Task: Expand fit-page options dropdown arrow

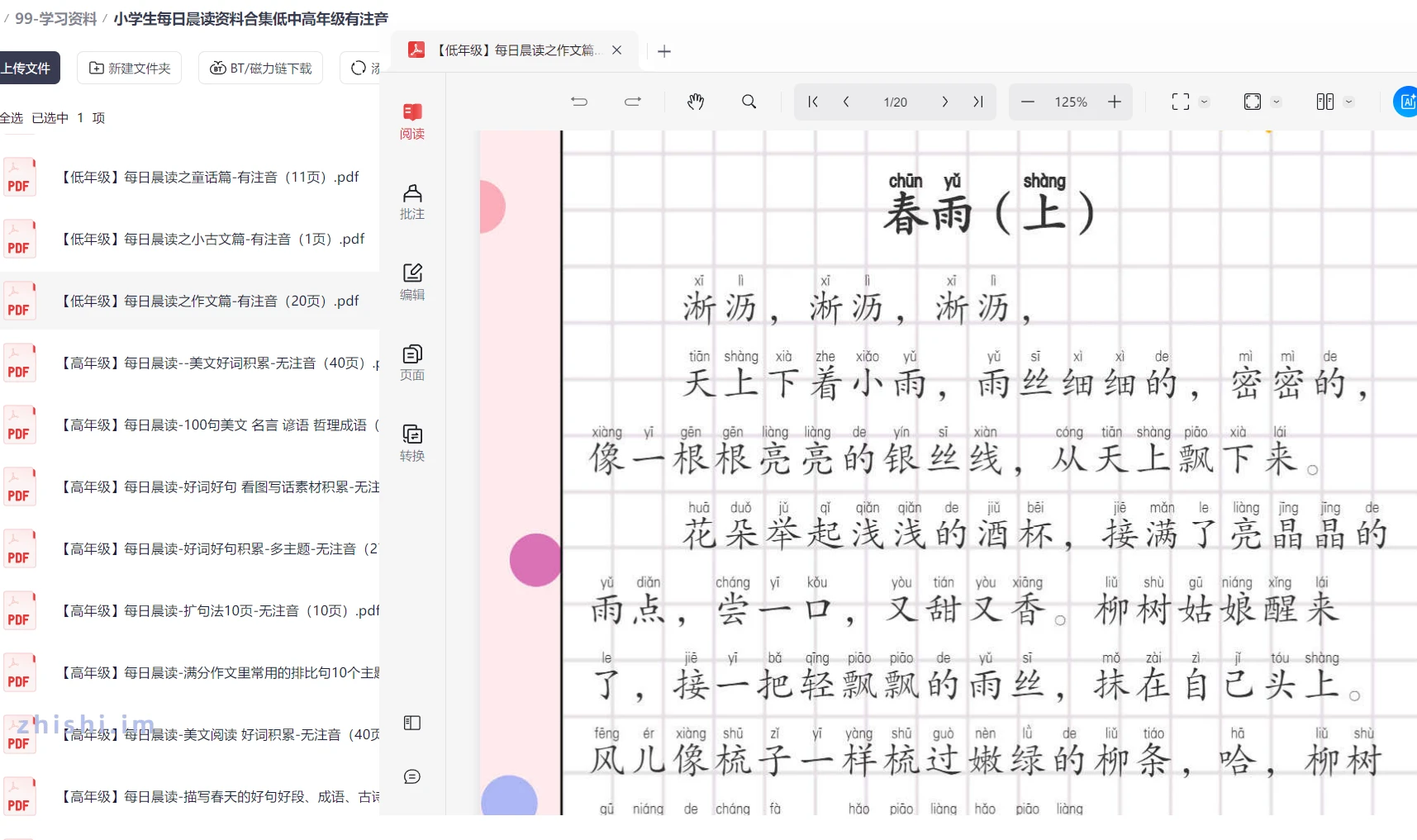Action: pyautogui.click(x=1276, y=102)
